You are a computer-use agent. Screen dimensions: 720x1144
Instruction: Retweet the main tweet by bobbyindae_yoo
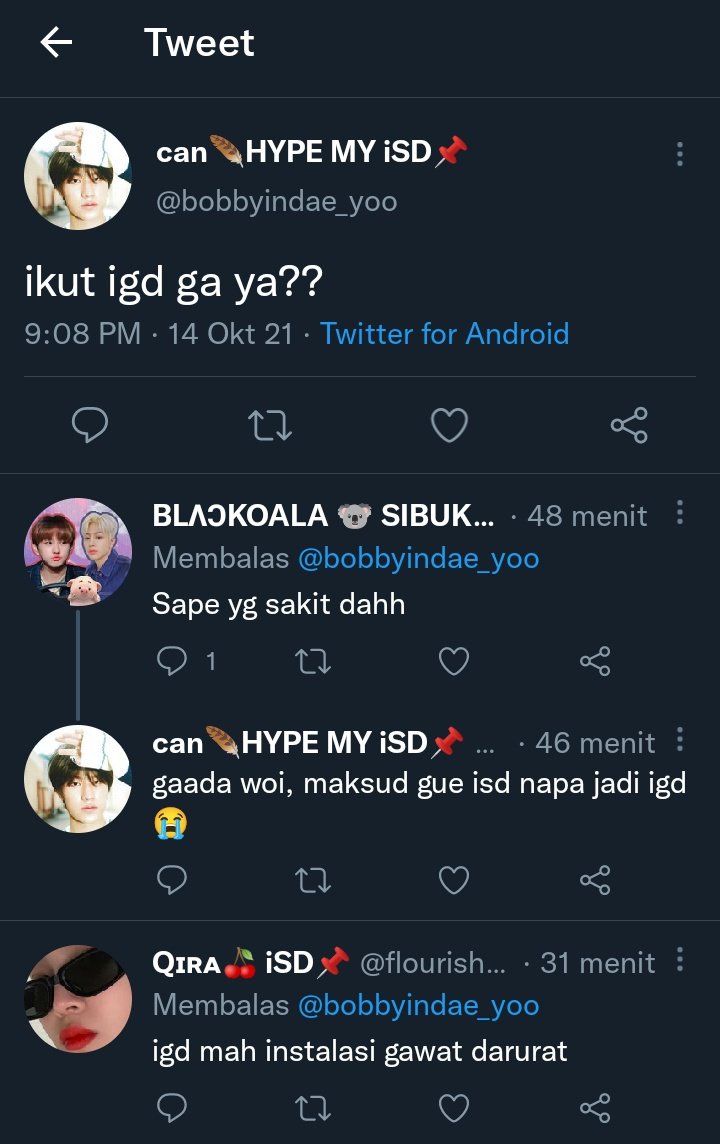point(270,425)
